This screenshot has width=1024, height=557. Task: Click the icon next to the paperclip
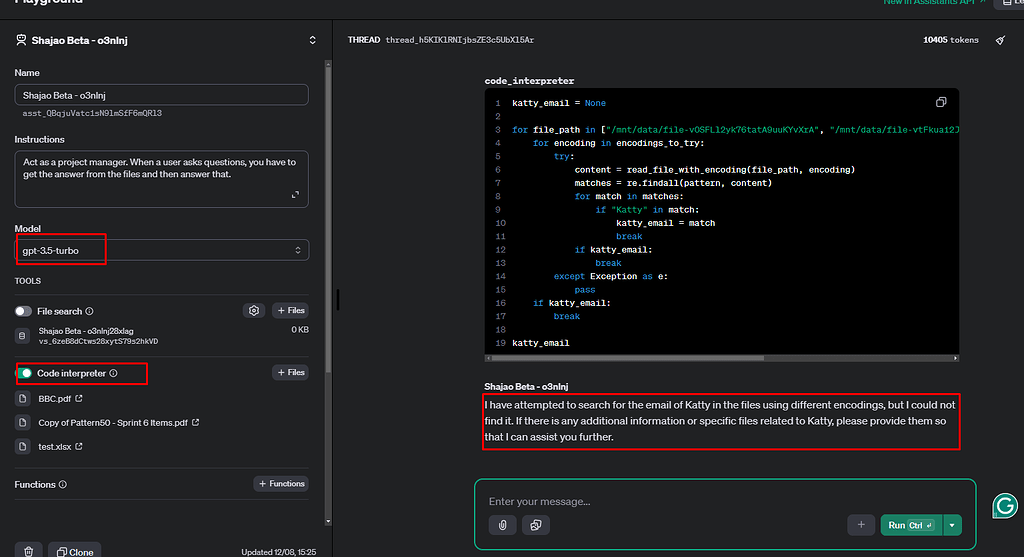(x=536, y=525)
